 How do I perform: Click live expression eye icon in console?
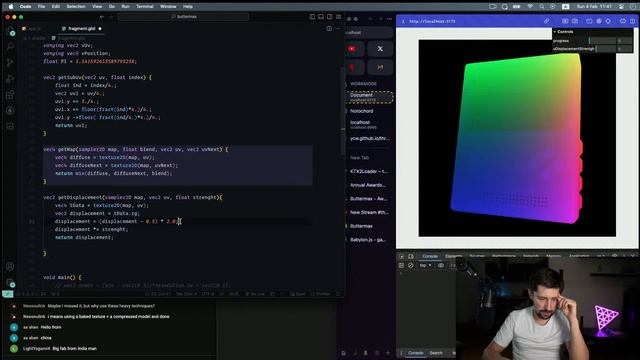(441, 265)
